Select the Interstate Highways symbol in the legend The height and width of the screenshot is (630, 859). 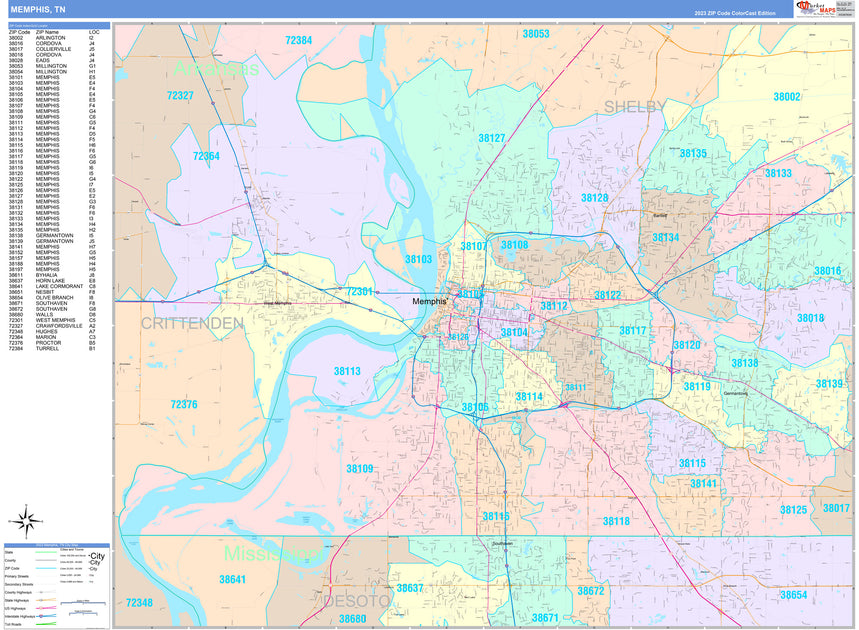point(46,616)
